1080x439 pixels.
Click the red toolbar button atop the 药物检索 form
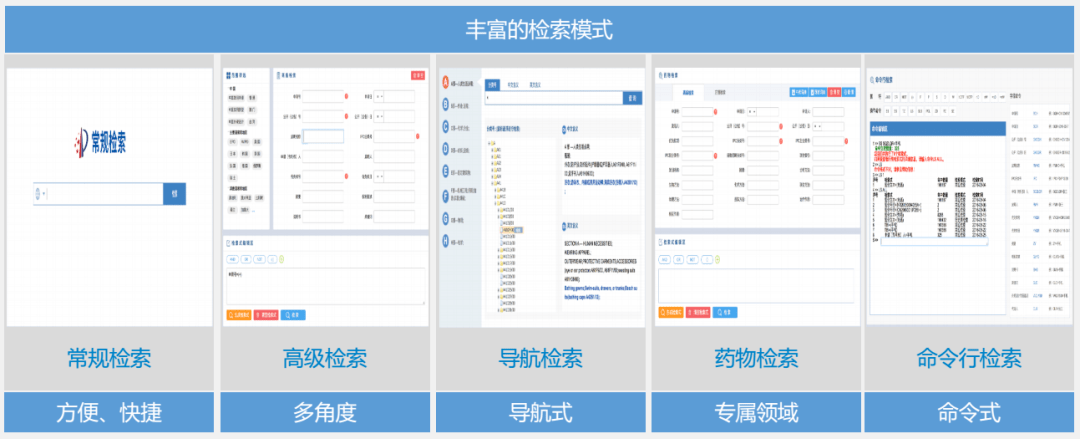(834, 92)
